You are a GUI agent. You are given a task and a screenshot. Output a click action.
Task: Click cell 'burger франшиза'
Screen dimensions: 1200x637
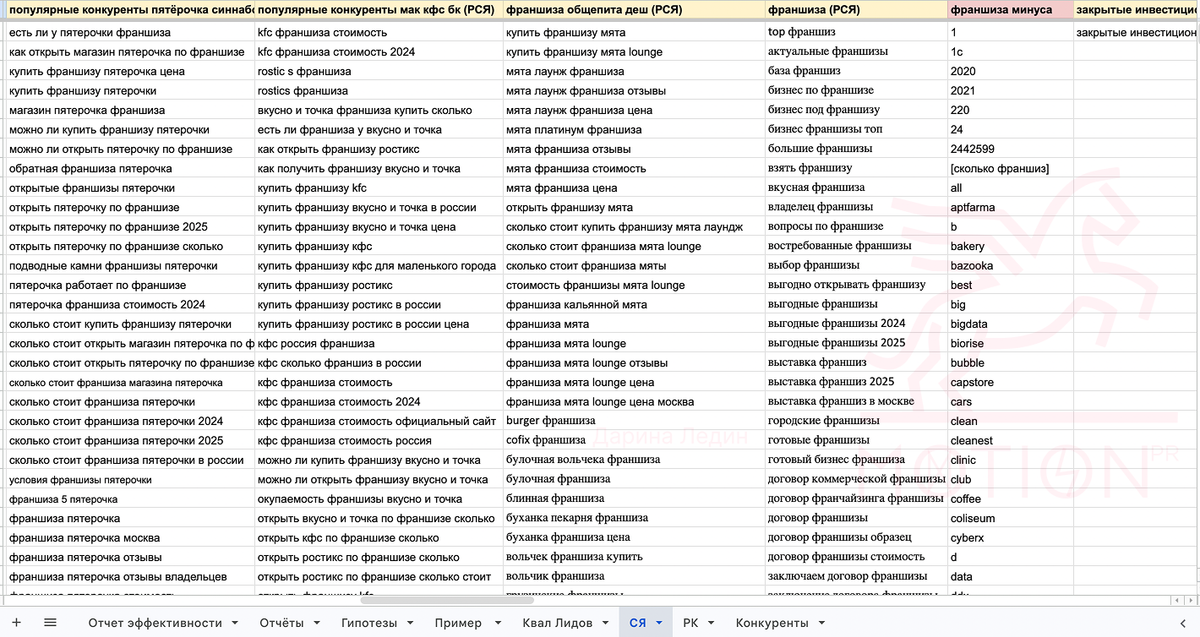tap(632, 421)
